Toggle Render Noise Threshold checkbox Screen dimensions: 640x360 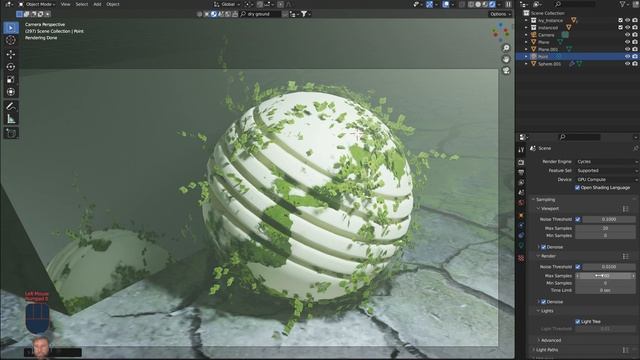point(578,267)
